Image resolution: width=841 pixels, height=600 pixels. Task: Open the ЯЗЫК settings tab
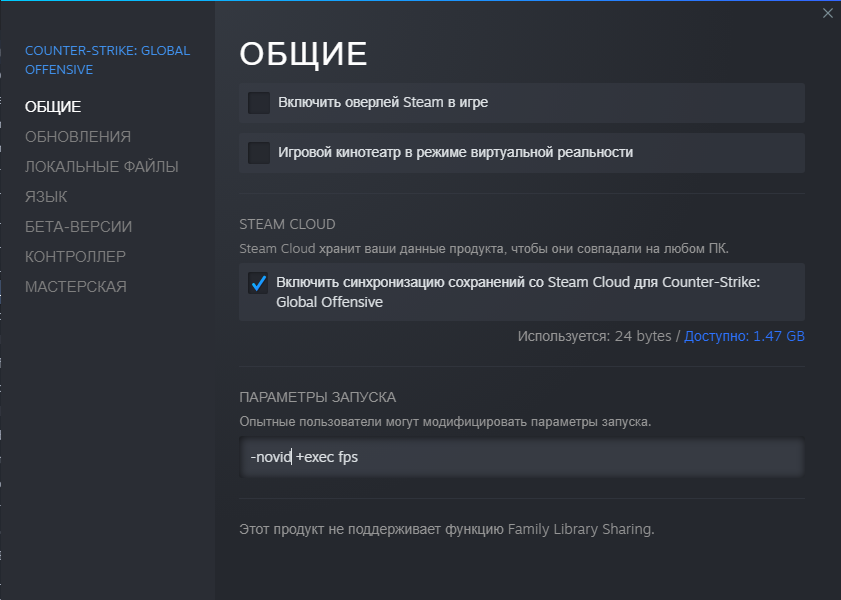click(x=46, y=196)
